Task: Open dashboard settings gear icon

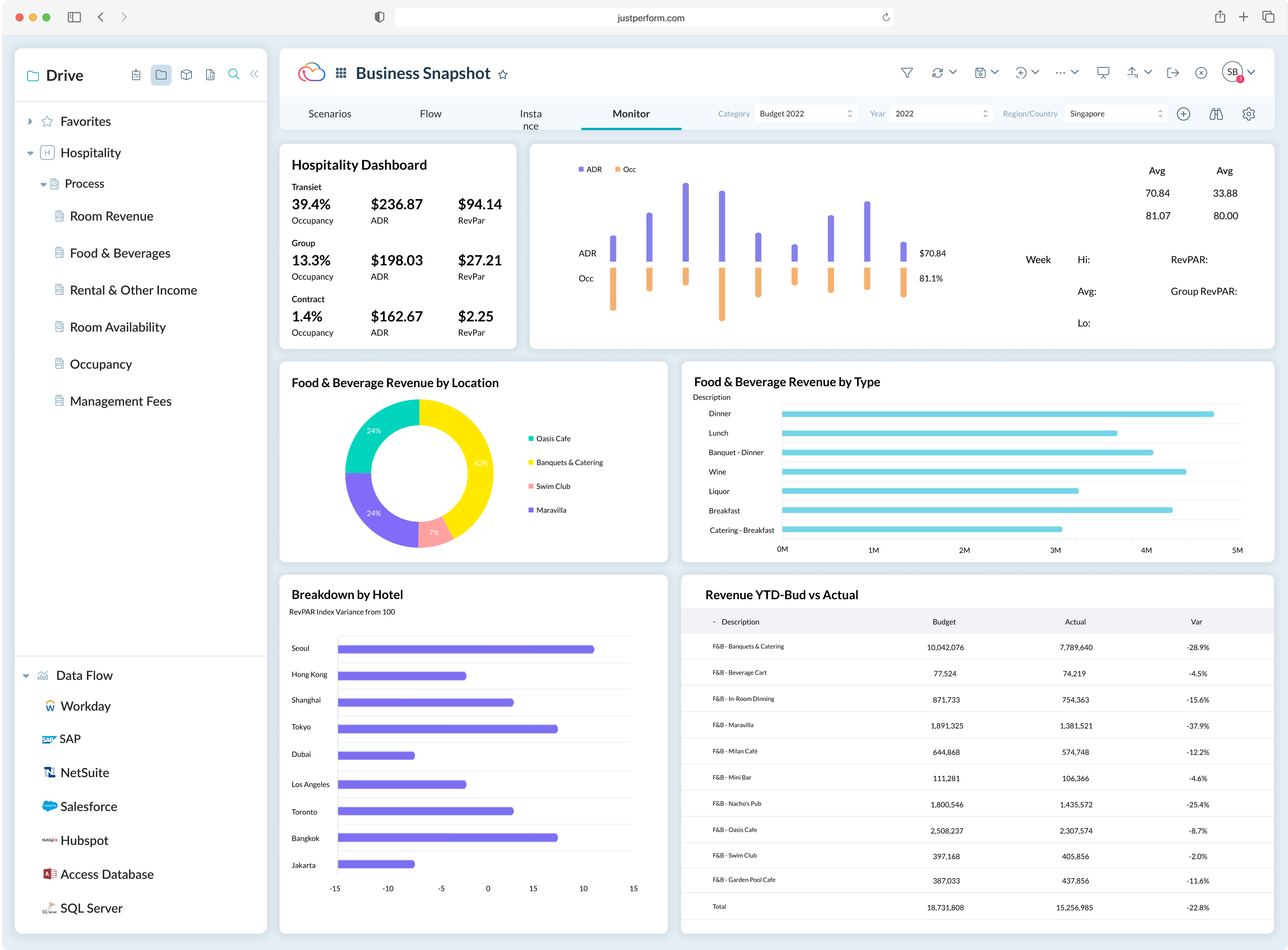Action: pyautogui.click(x=1248, y=114)
